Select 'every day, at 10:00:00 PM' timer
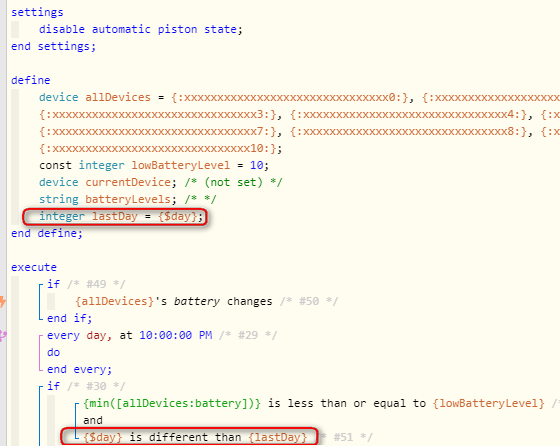The width and height of the screenshot is (560, 446). [129, 335]
